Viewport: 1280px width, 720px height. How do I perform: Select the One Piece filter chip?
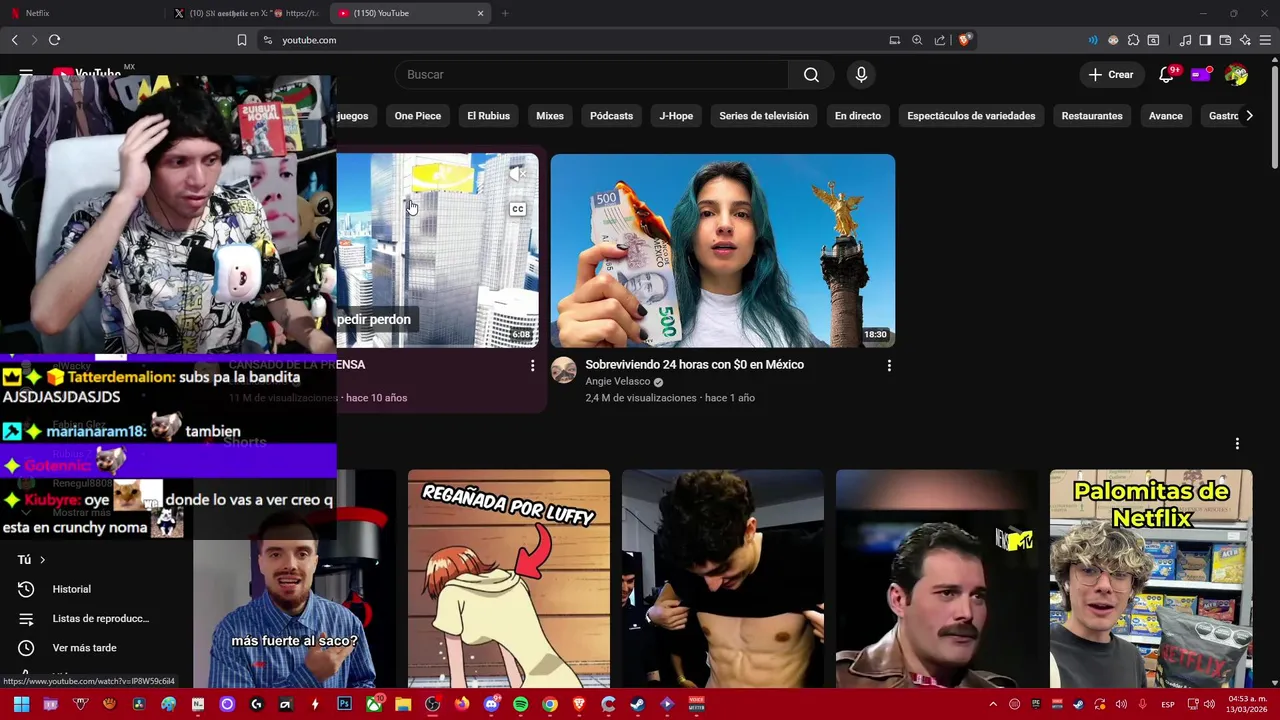[x=418, y=116]
